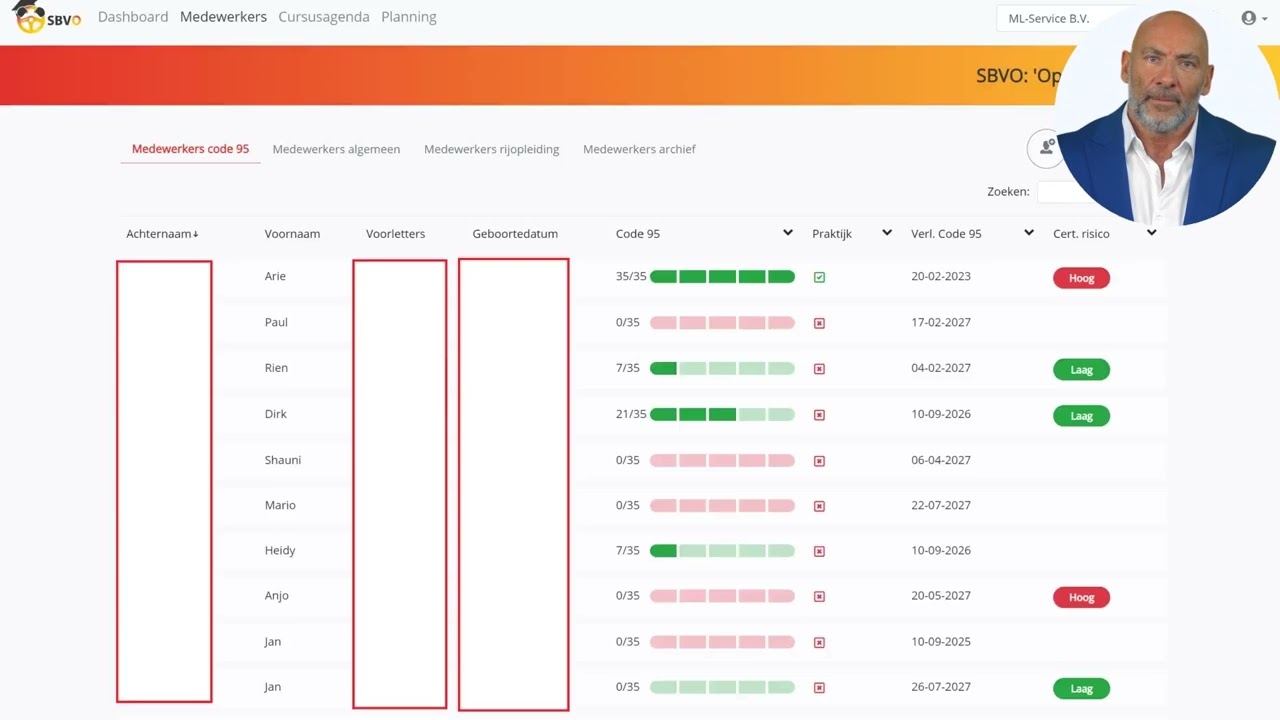Open the Cursusagenda menu item
This screenshot has height=720, width=1280.
click(x=324, y=17)
